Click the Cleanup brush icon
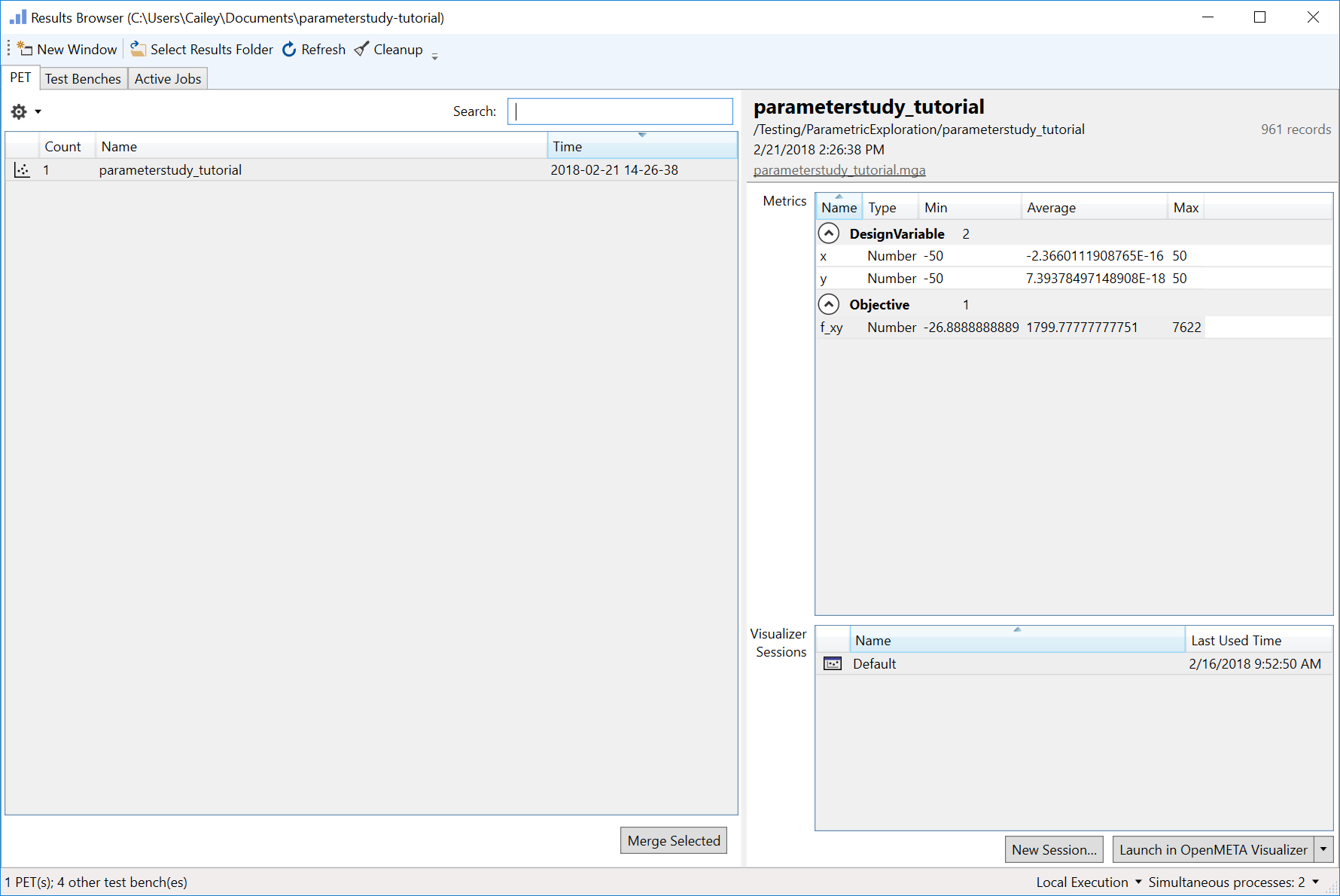Image resolution: width=1340 pixels, height=896 pixels. [x=362, y=49]
